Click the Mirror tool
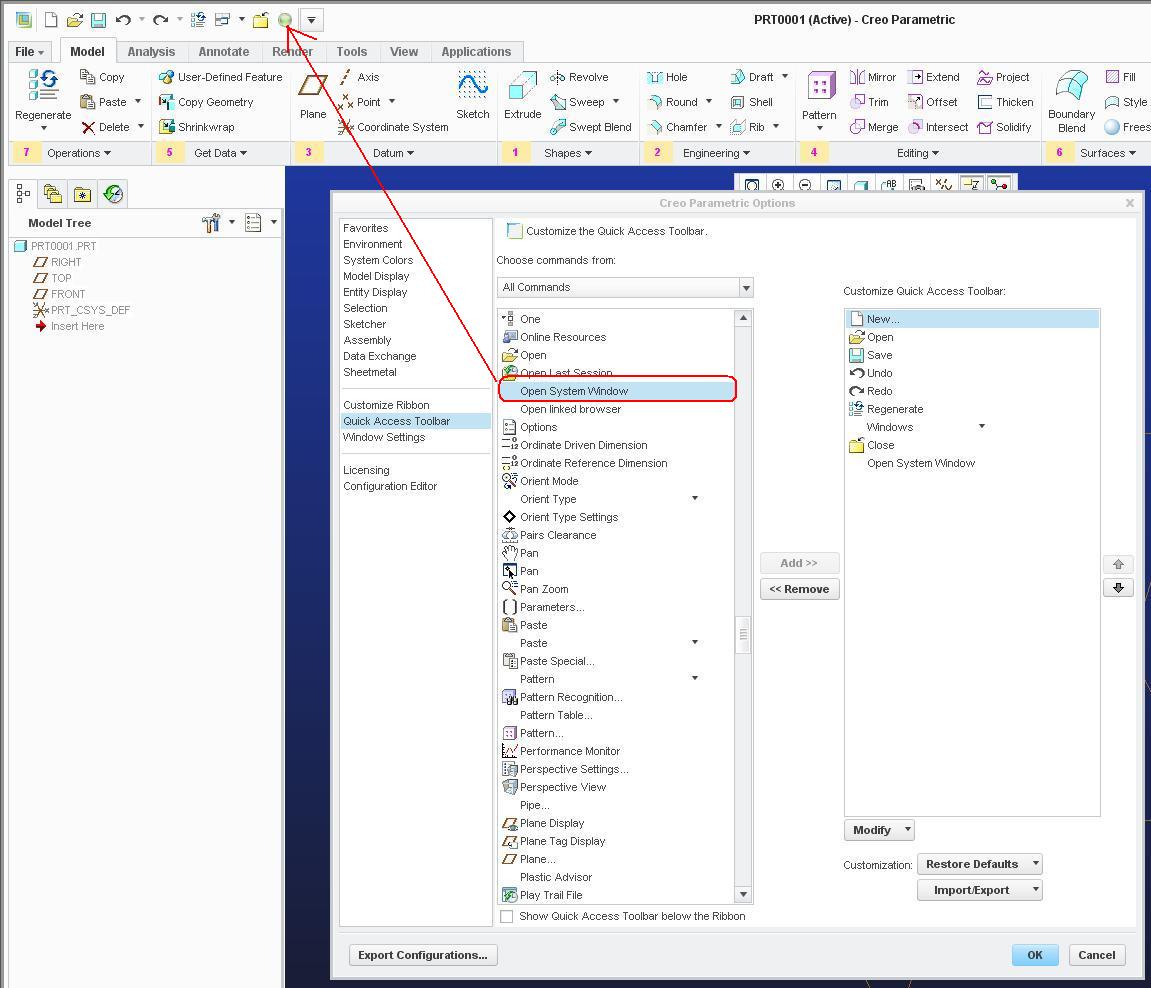This screenshot has height=988, width=1151. click(873, 77)
